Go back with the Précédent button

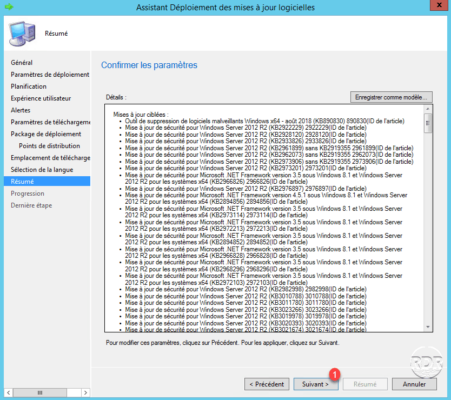(x=266, y=384)
